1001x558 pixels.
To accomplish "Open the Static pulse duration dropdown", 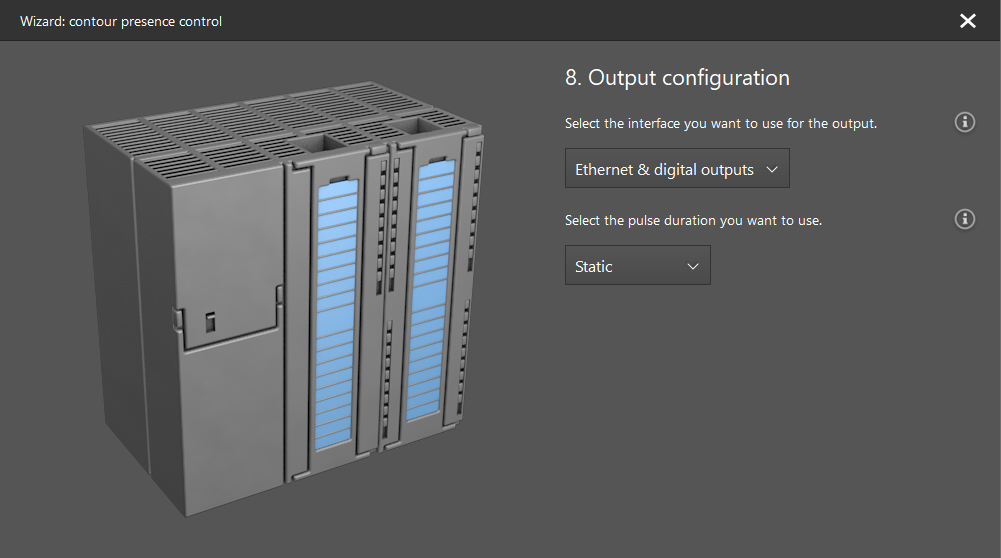I will (x=637, y=266).
